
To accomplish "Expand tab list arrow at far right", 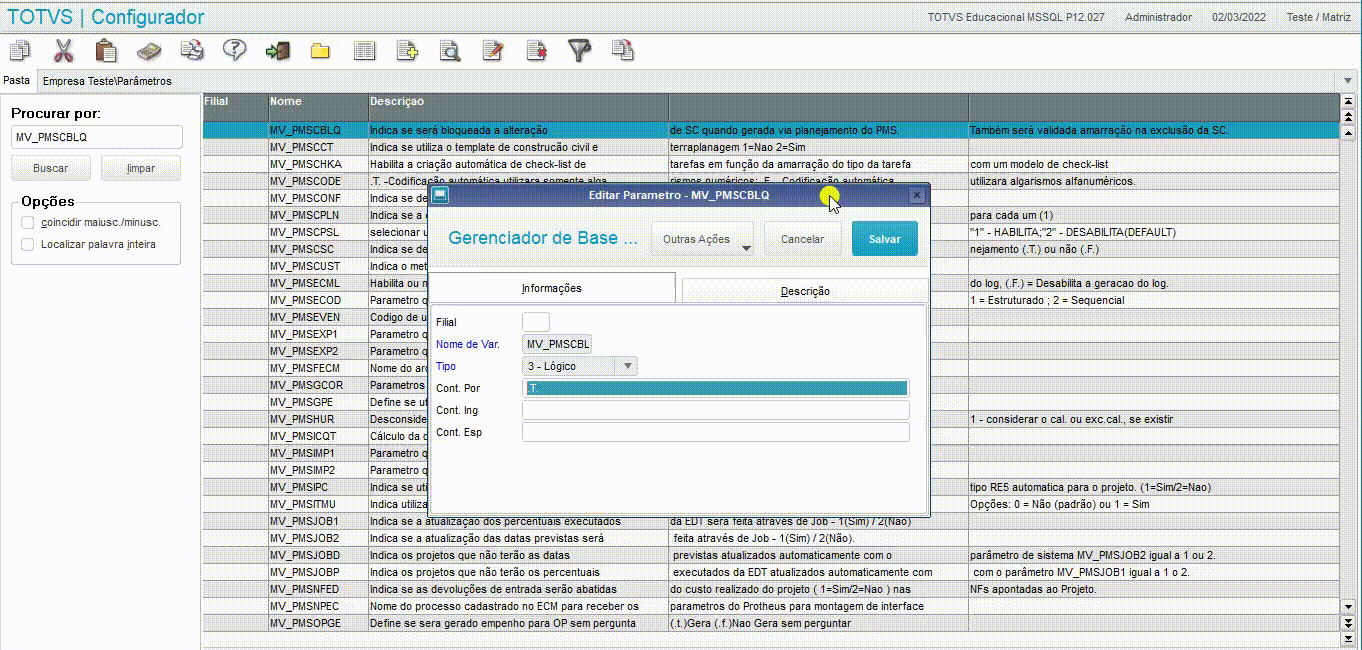I will click(x=1349, y=81).
